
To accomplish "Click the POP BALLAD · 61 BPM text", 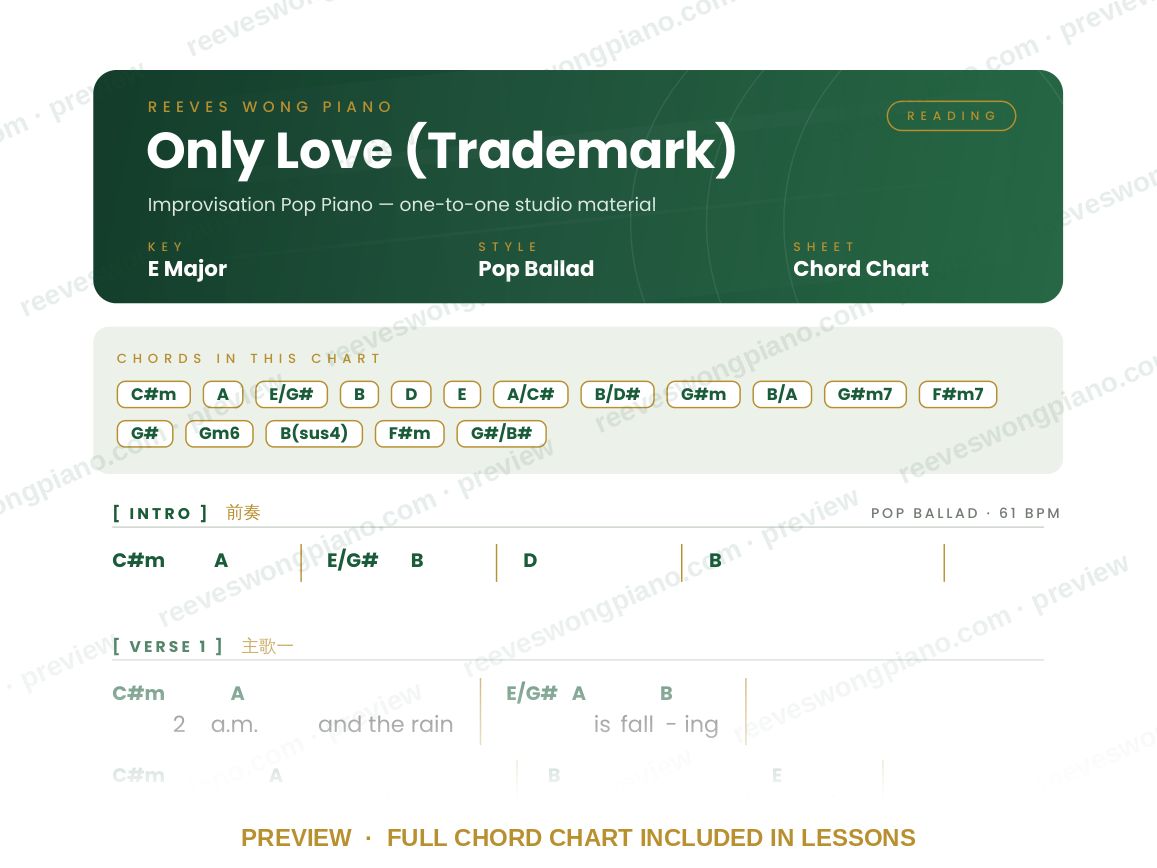I will (965, 513).
